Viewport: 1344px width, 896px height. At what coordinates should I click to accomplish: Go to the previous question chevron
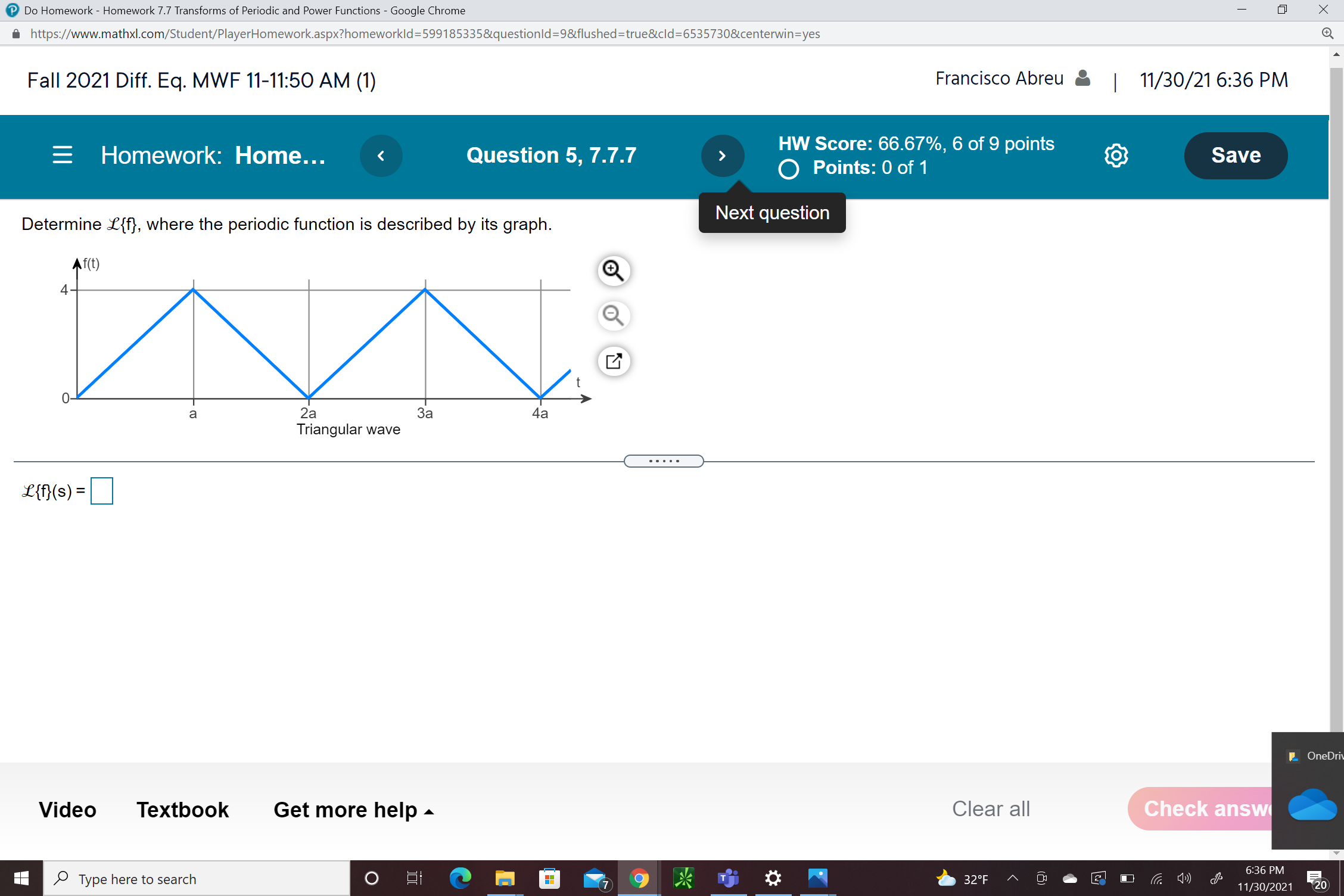pos(381,155)
